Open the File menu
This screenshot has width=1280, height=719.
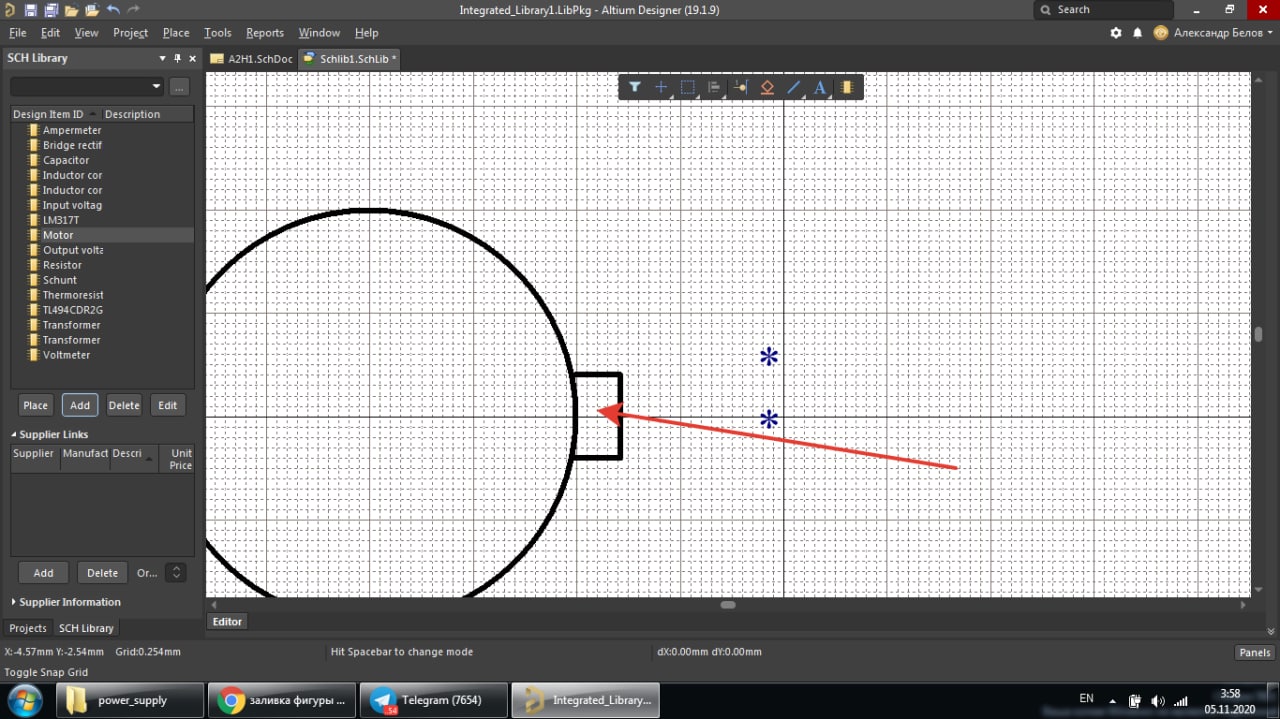(x=18, y=33)
